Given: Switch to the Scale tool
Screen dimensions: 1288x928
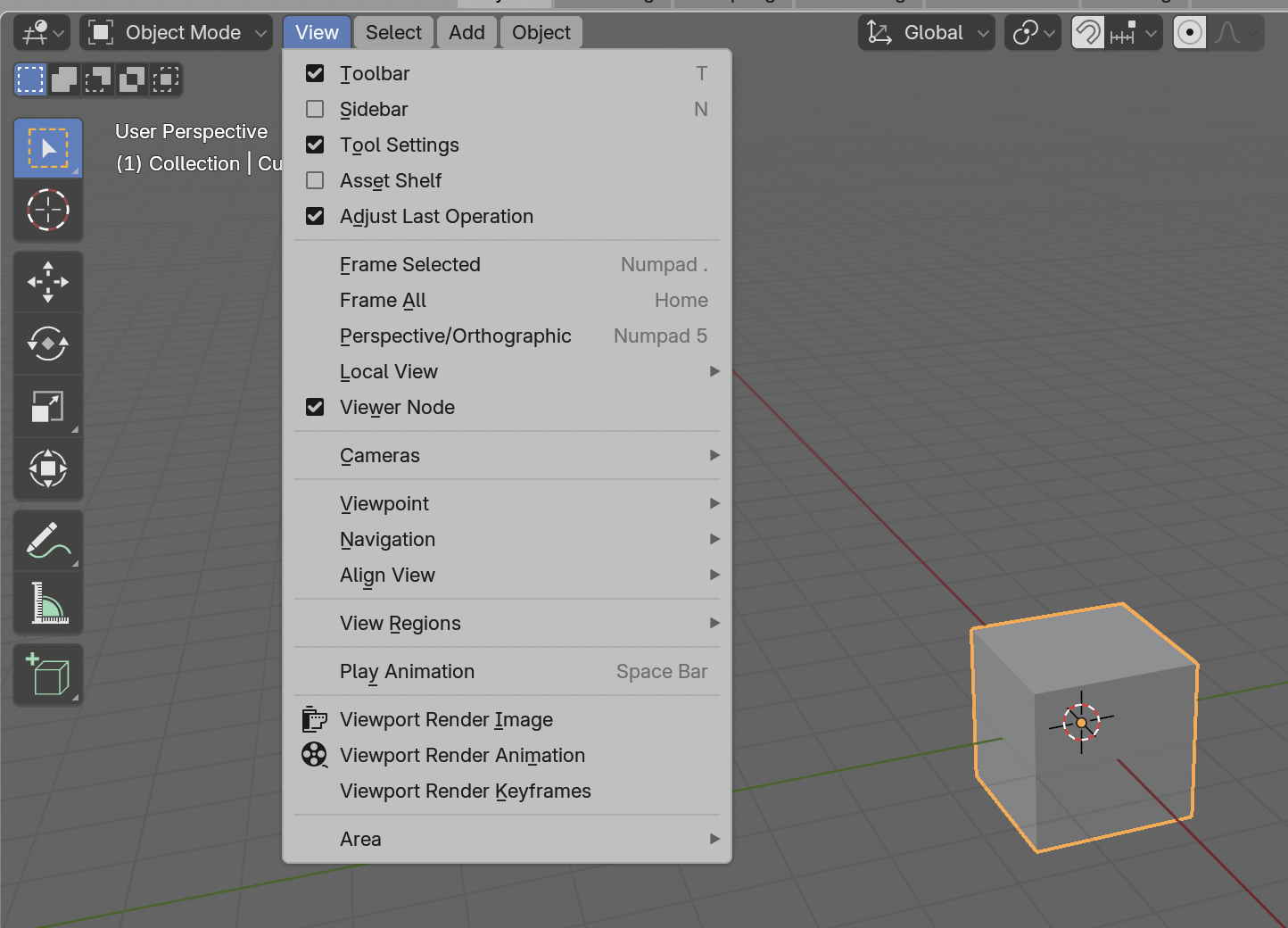Looking at the screenshot, I should click(x=48, y=406).
